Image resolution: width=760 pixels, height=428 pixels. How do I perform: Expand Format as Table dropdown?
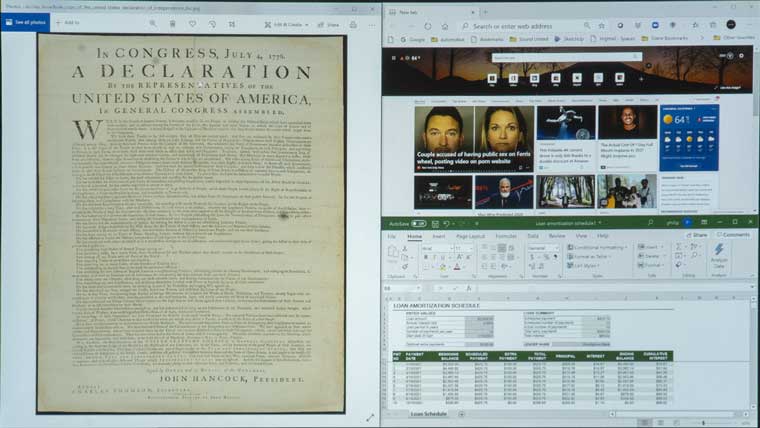[x=589, y=256]
